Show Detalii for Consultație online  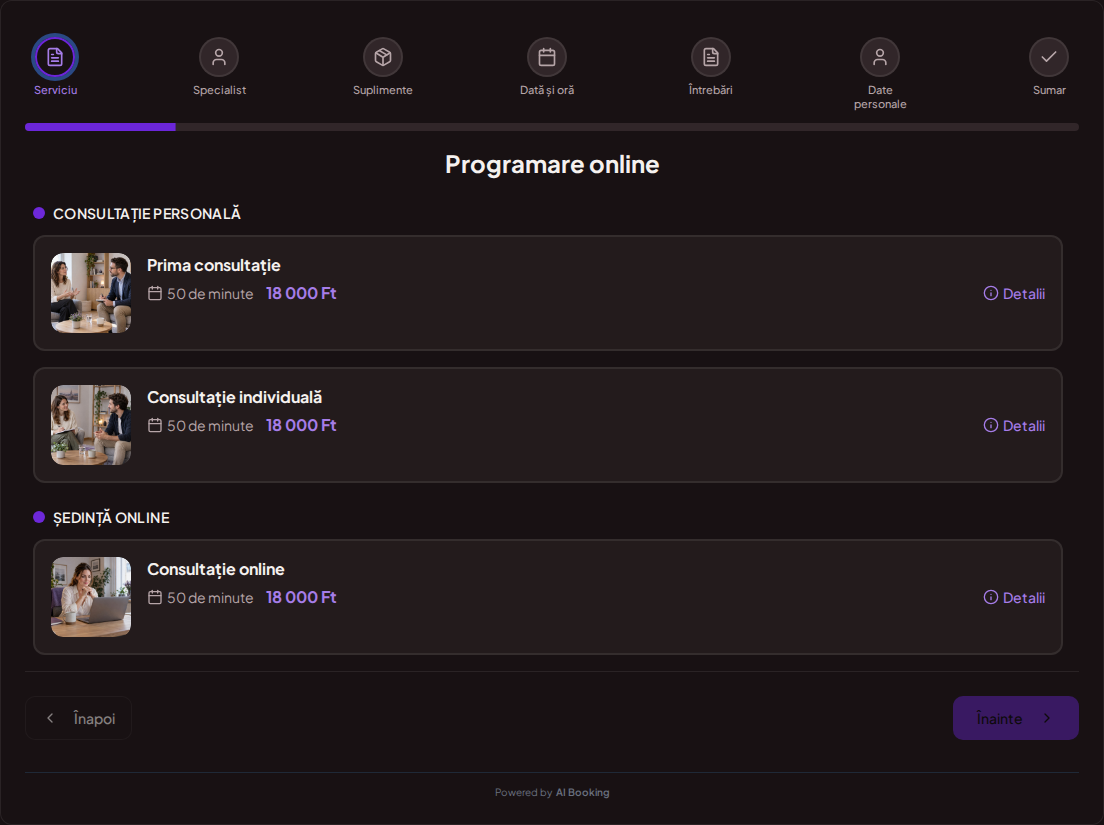point(1014,598)
